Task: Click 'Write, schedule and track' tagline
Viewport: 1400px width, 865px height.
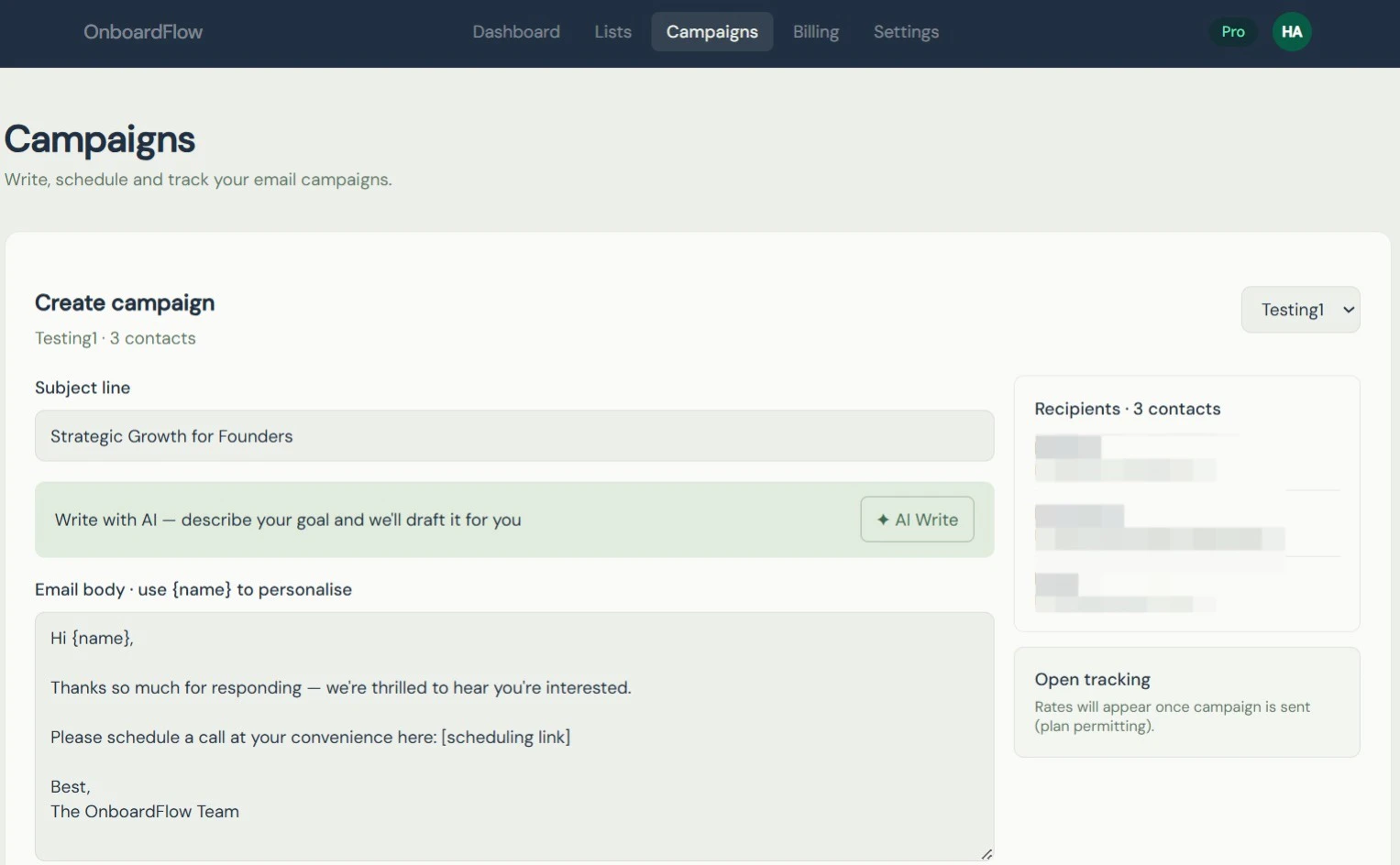Action: coord(198,180)
